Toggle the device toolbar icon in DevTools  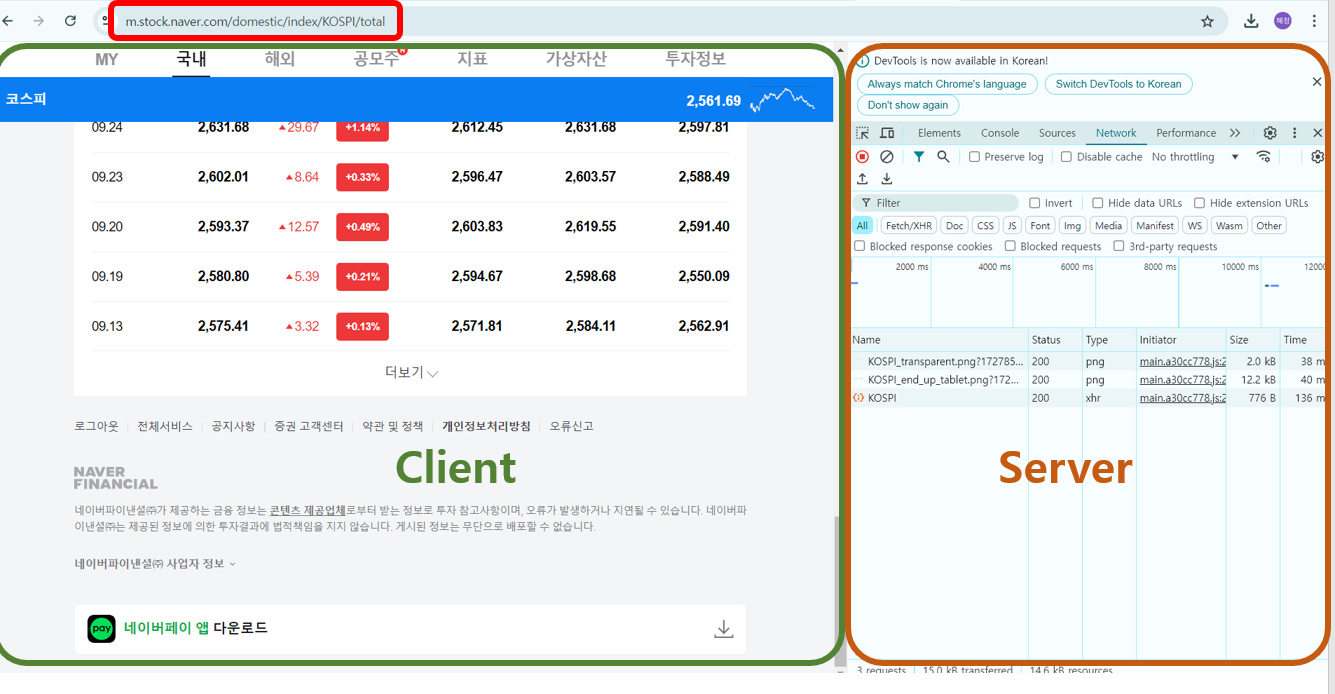pos(887,133)
